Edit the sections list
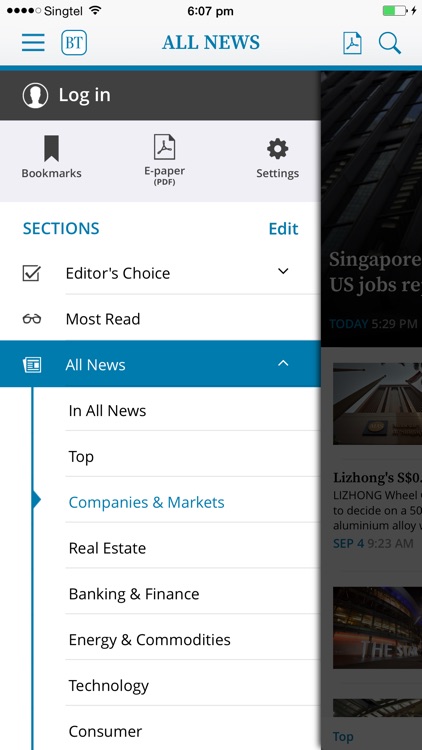 (x=283, y=229)
